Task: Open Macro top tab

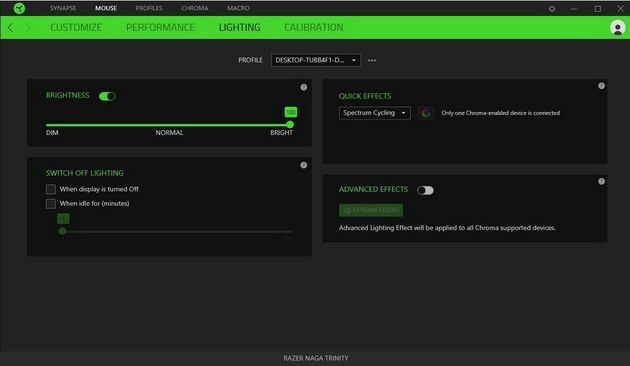Action: 238,8
